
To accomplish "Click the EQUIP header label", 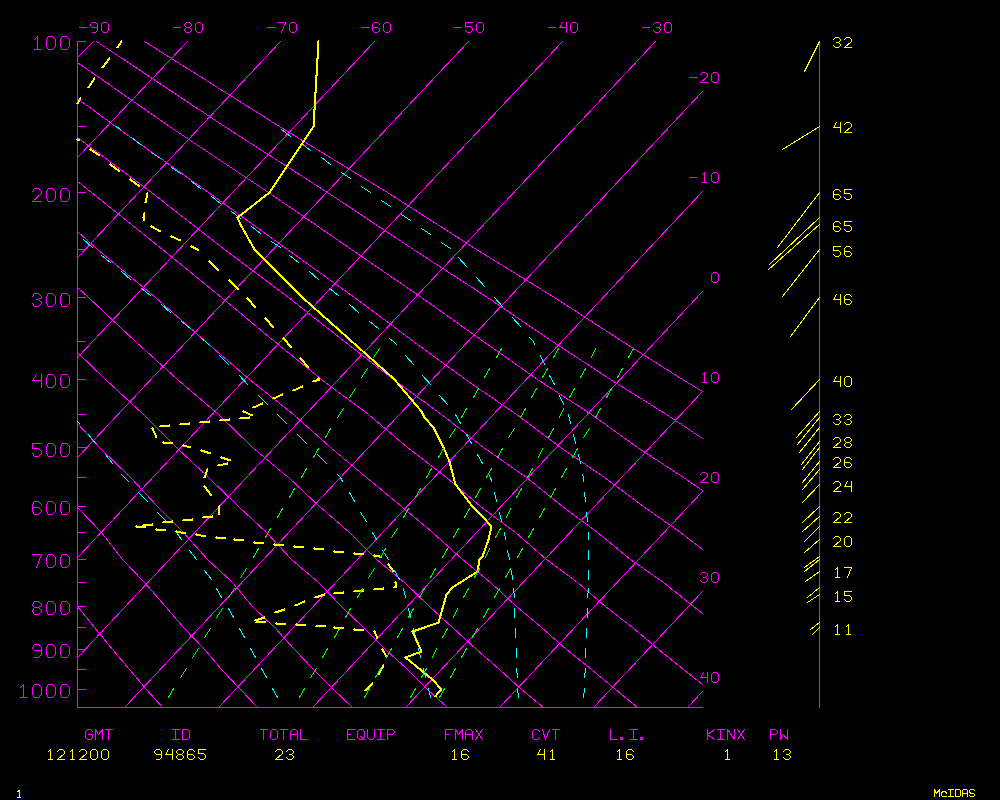I will pyautogui.click(x=371, y=735).
